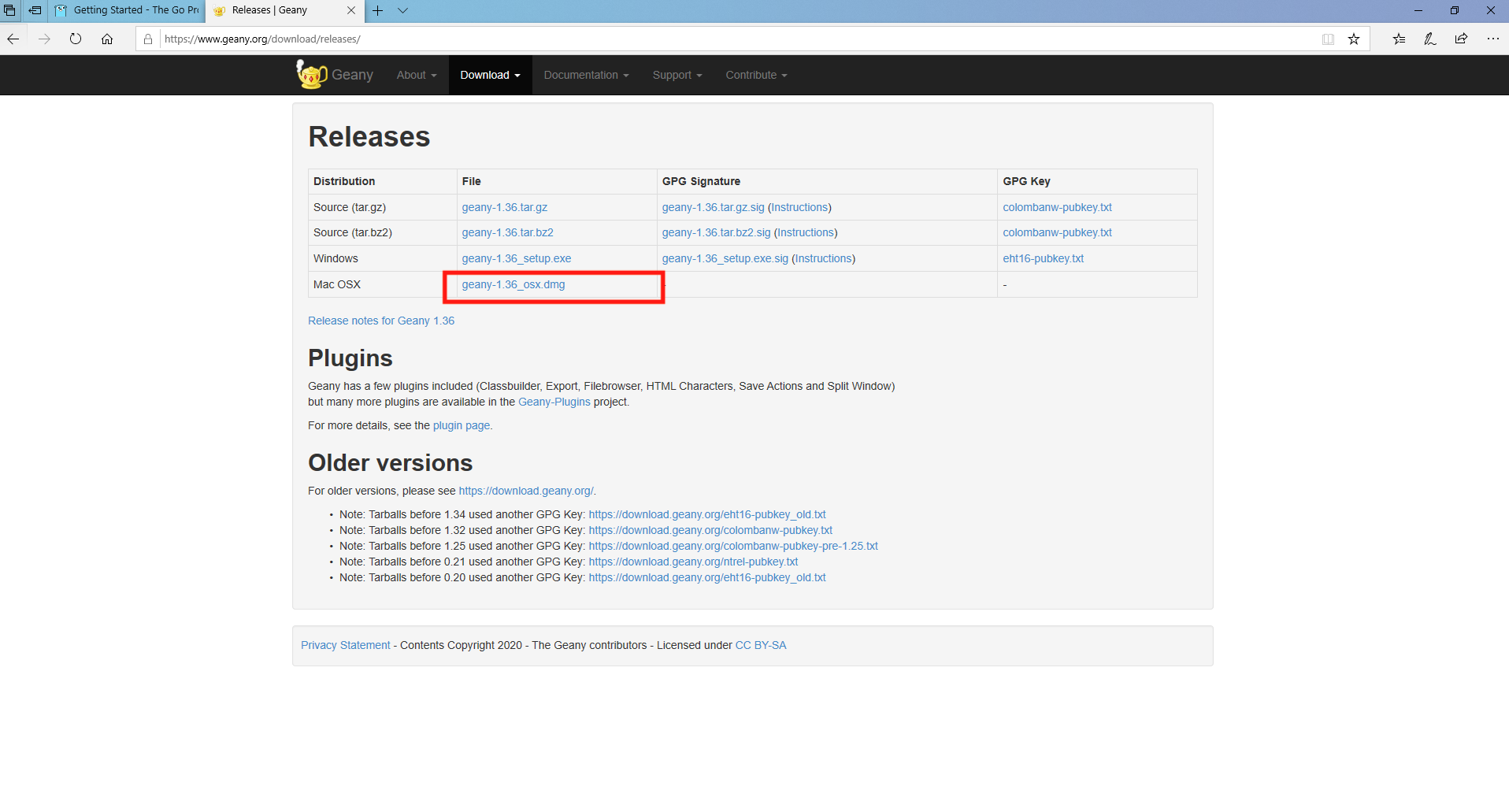
Task: Click the padlock site security icon
Action: coord(148,39)
